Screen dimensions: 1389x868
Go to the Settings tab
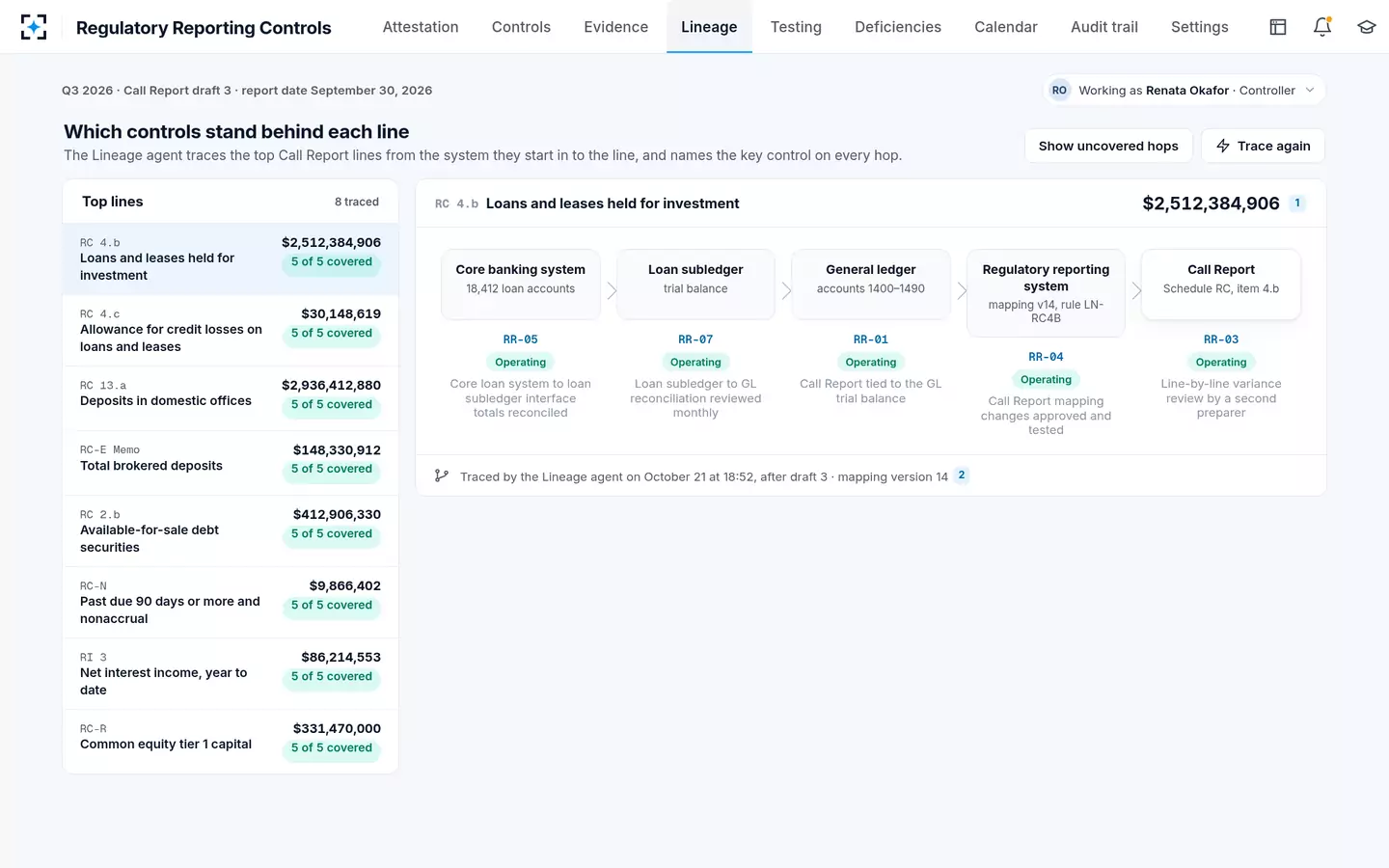point(1200,27)
